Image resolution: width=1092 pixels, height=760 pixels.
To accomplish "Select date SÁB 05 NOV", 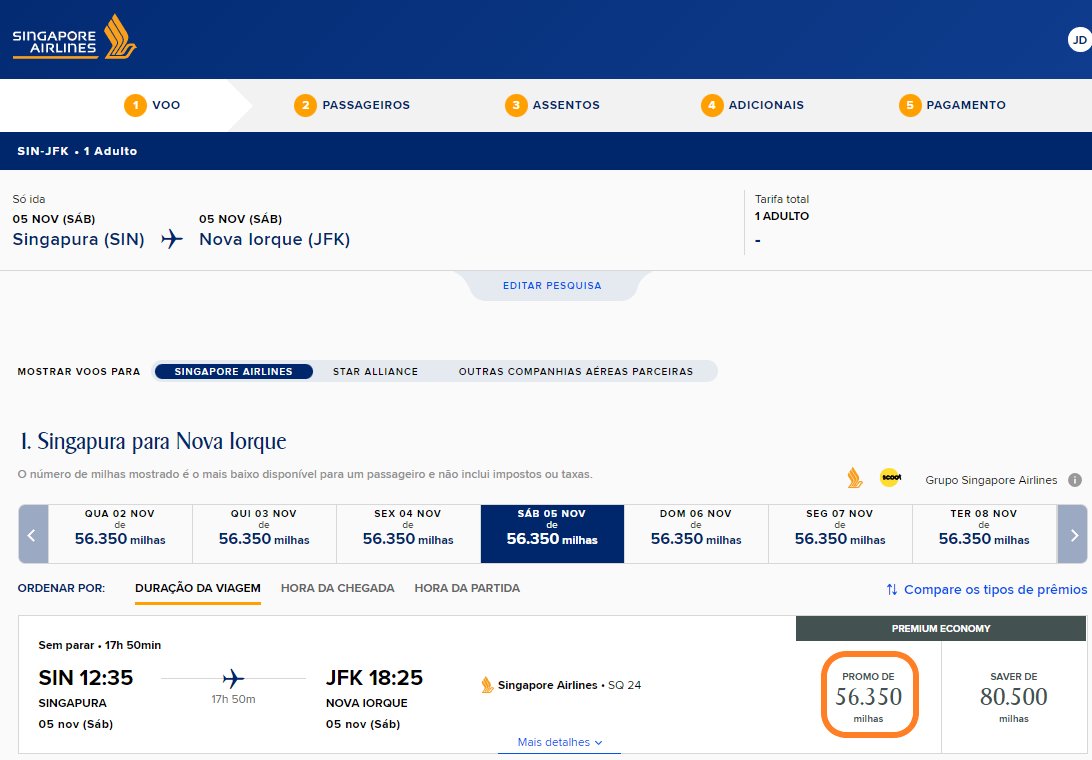I will pyautogui.click(x=552, y=534).
